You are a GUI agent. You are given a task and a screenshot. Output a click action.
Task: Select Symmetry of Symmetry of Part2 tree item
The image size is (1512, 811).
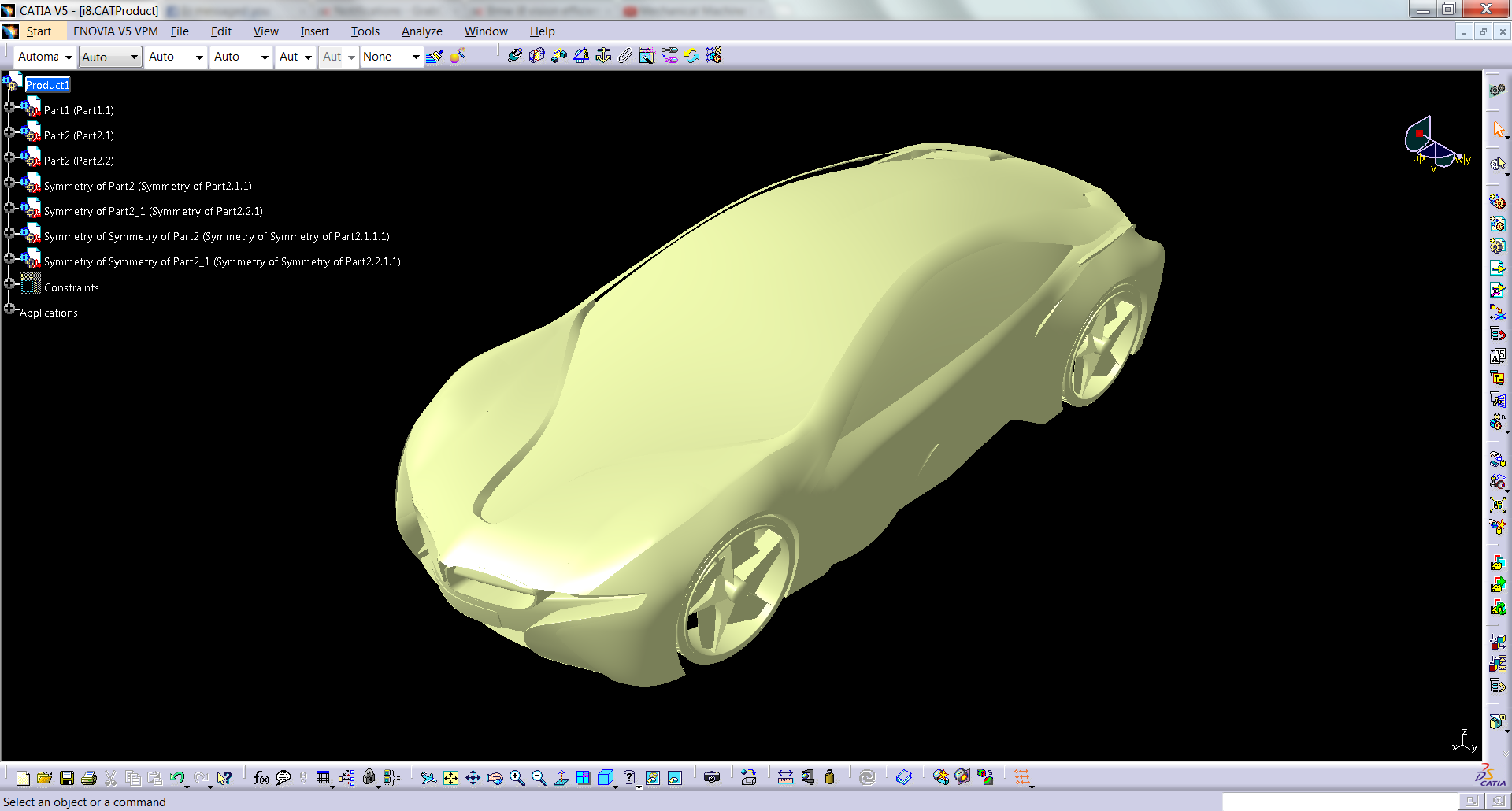[x=217, y=236]
